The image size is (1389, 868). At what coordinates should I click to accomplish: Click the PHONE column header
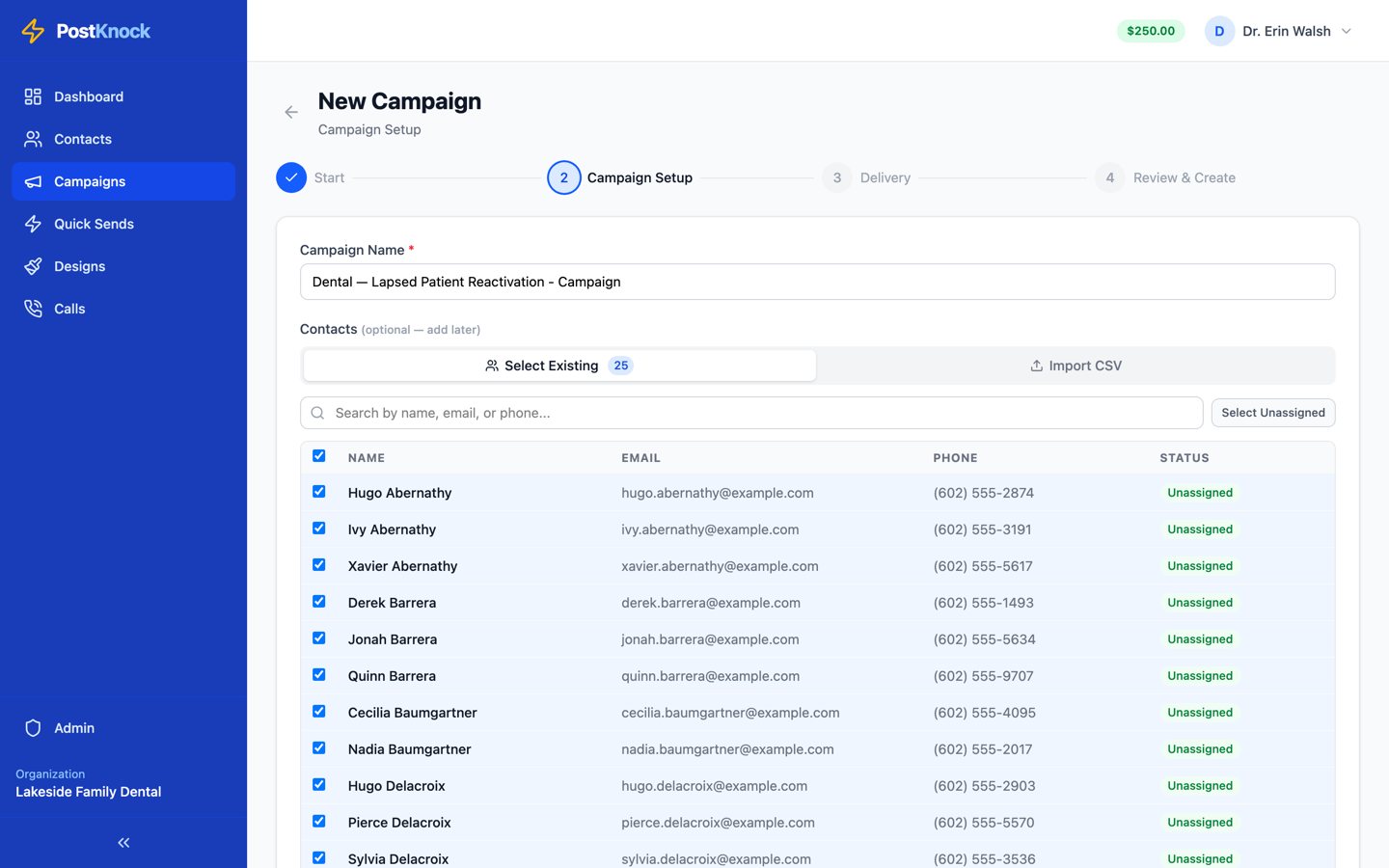coord(955,458)
